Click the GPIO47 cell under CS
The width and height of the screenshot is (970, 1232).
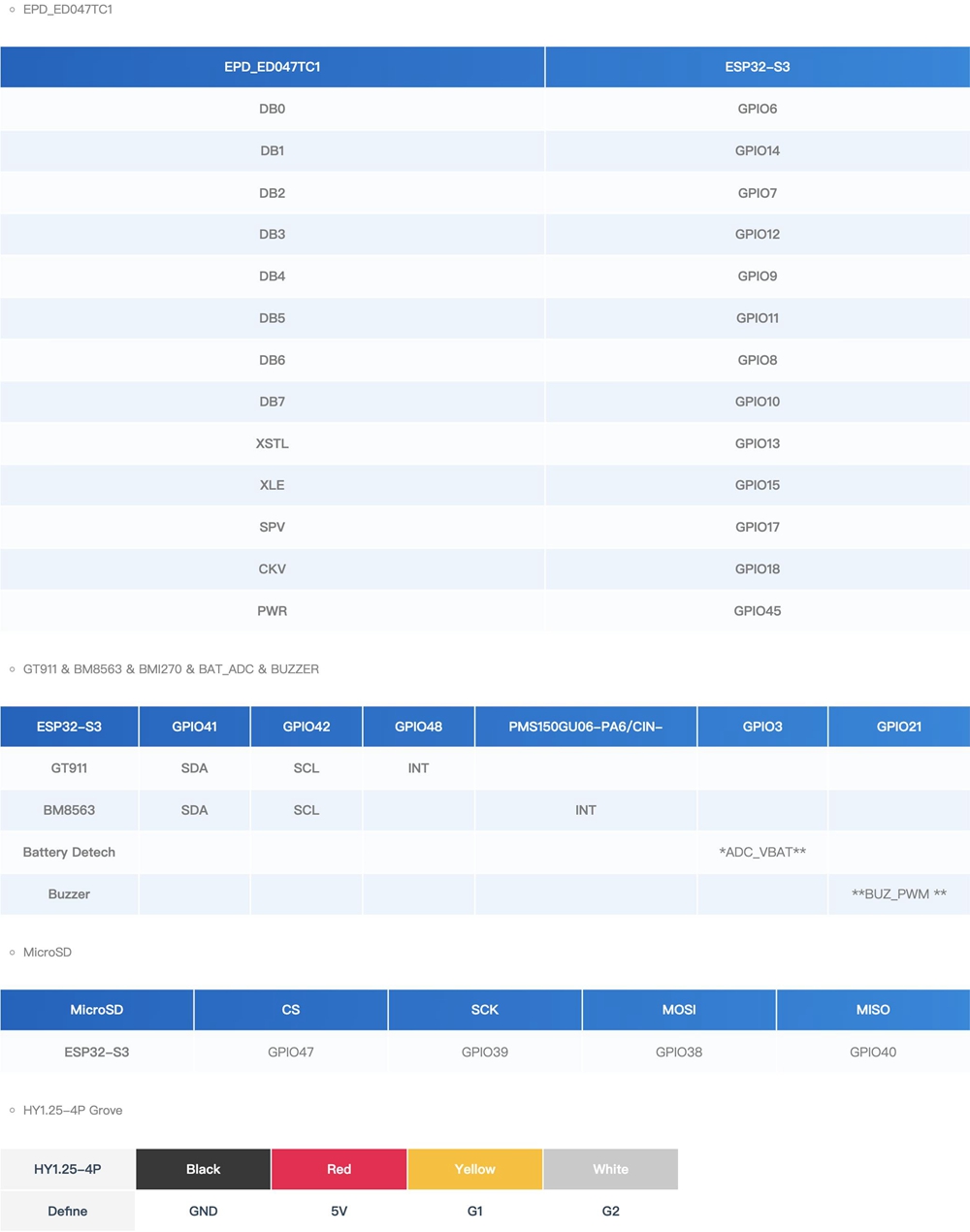click(291, 1052)
